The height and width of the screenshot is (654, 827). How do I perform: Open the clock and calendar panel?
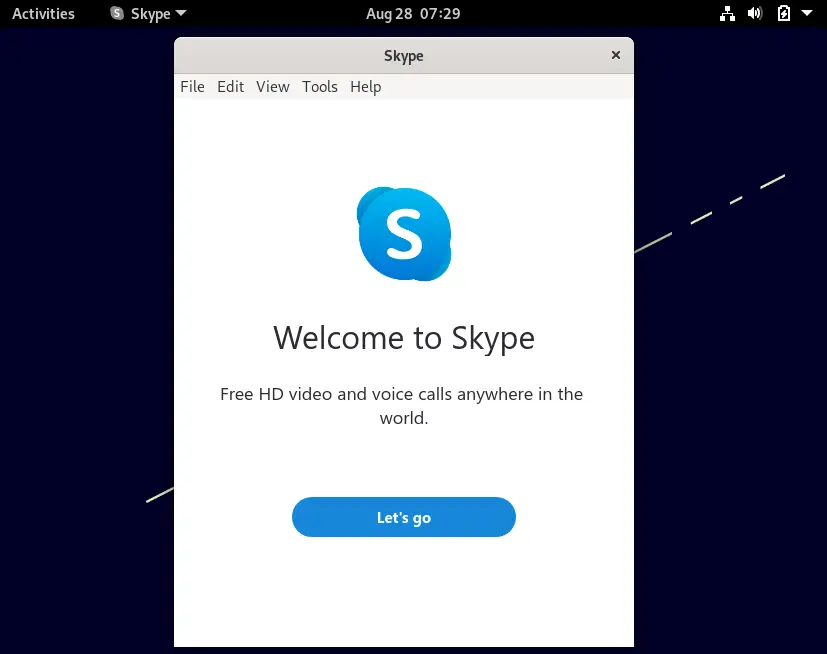(413, 14)
